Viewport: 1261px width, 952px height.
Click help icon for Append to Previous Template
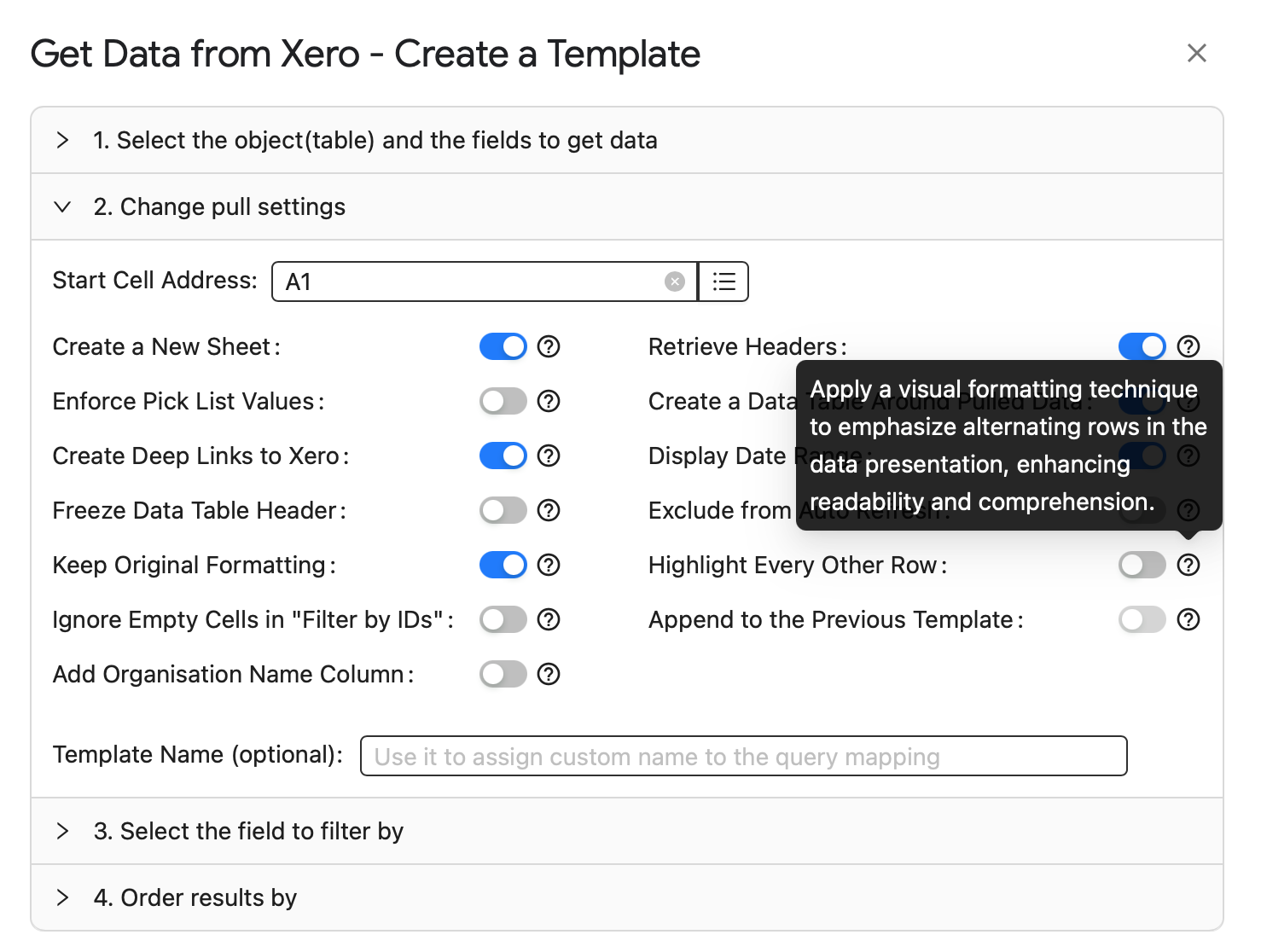click(1188, 619)
